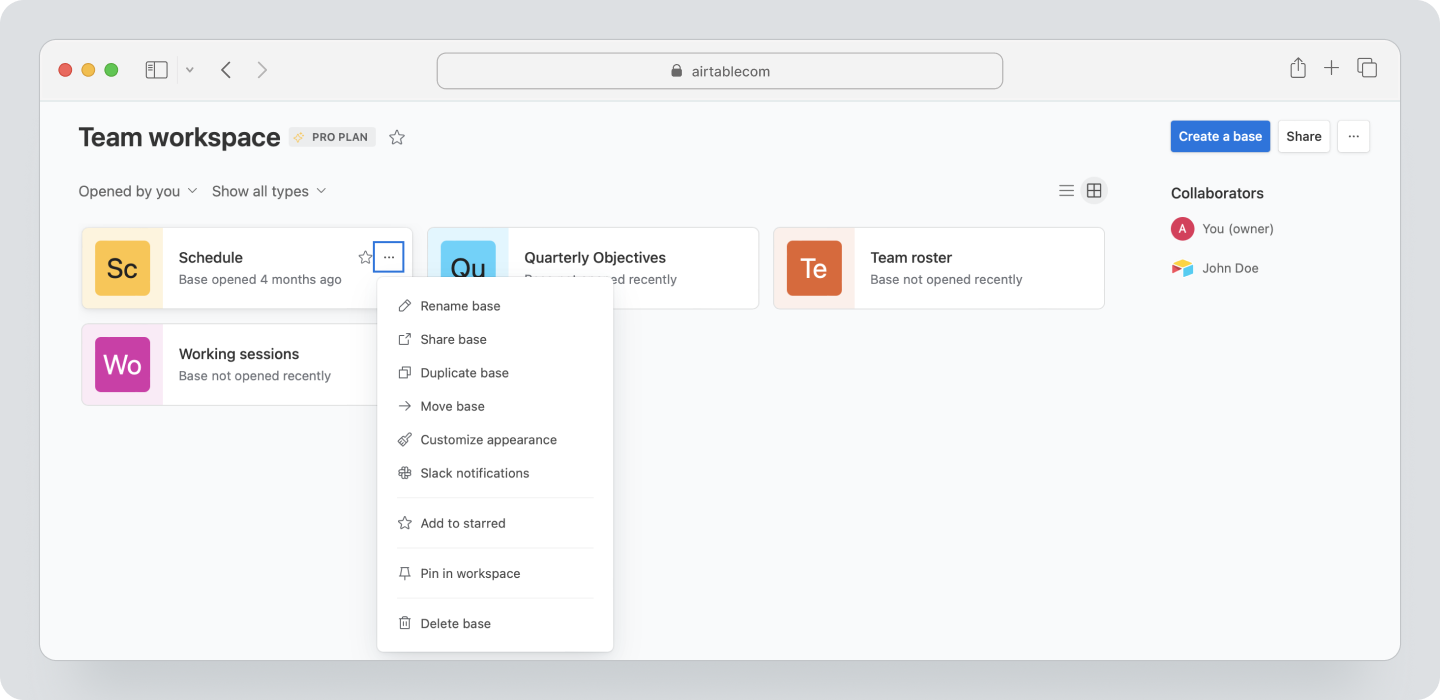1440x700 pixels.
Task: Open the sidebar options chevron in the toolbar
Action: [189, 69]
